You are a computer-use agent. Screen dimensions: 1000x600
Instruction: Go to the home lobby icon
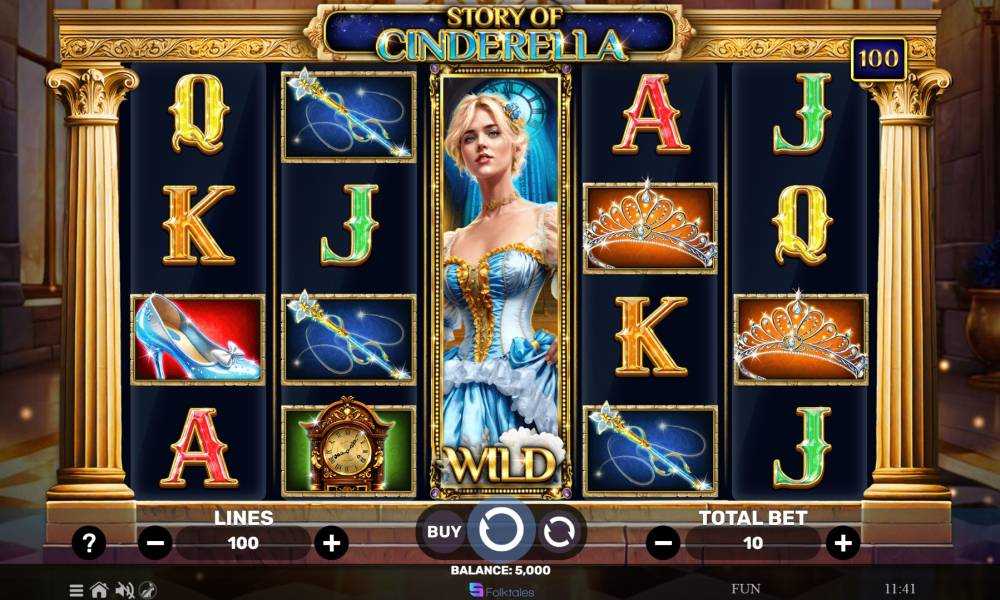(x=99, y=590)
